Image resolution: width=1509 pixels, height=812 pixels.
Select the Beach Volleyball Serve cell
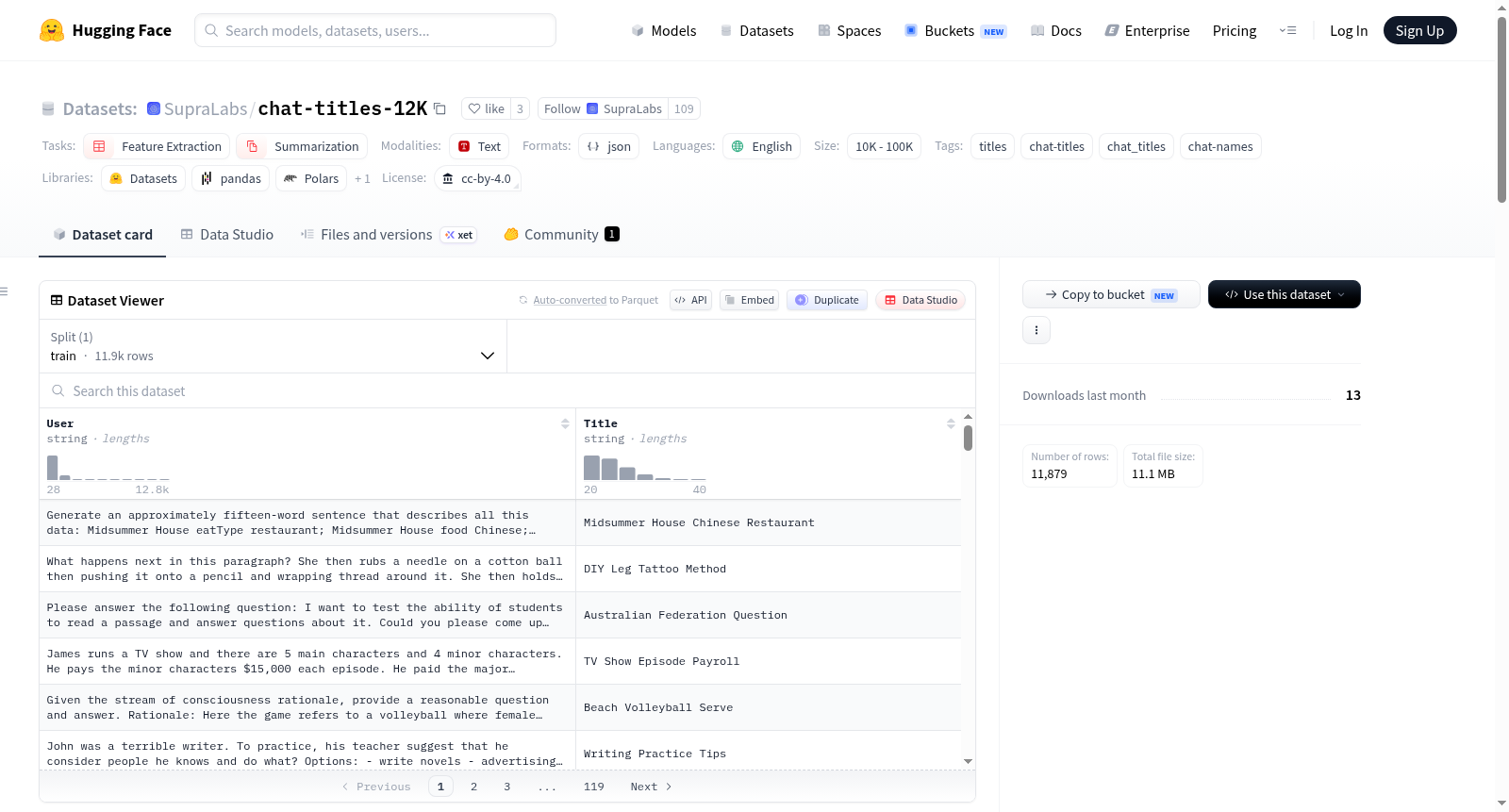(x=768, y=707)
